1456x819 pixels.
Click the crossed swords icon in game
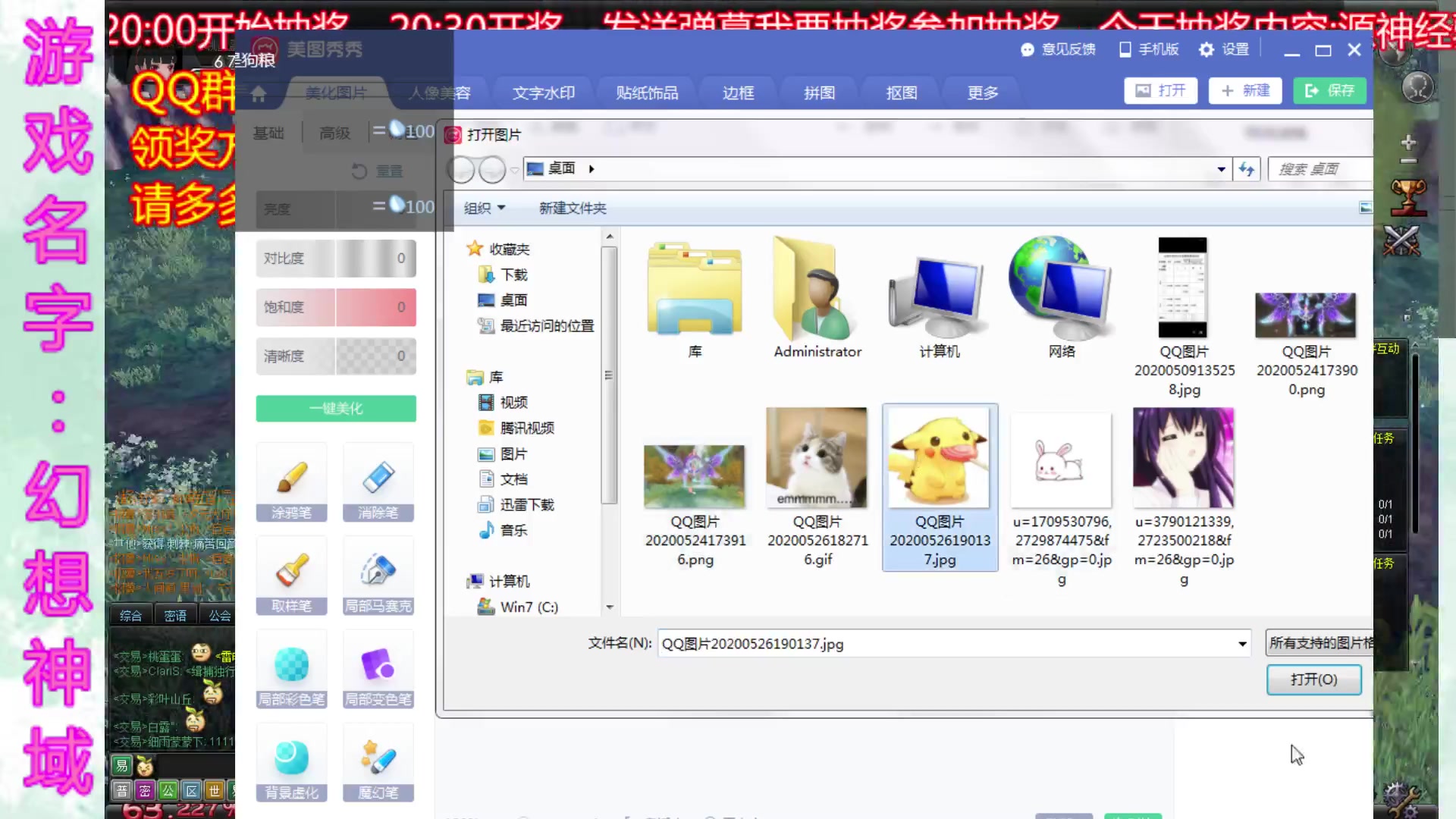click(1401, 241)
